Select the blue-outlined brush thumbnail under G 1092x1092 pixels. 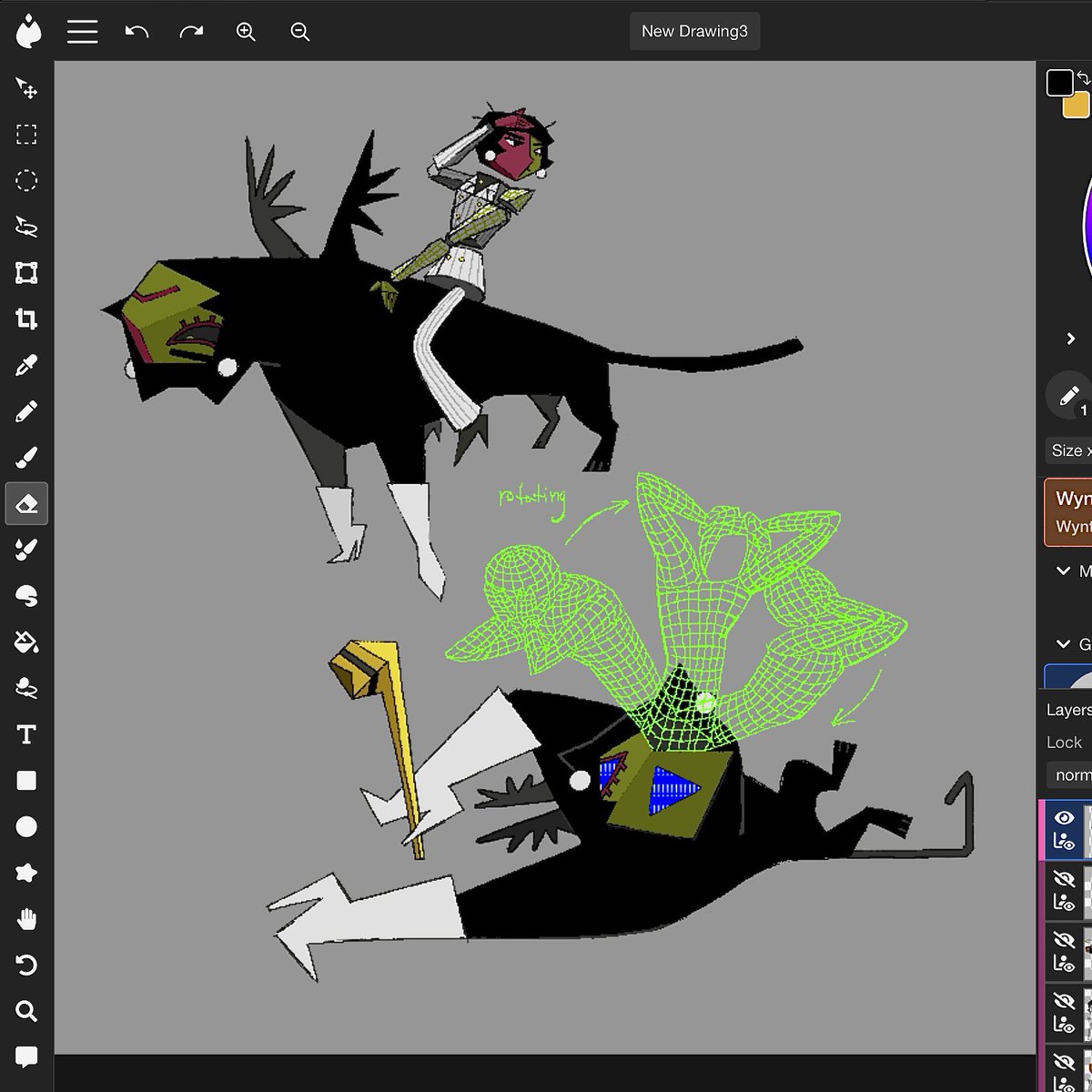(1069, 677)
